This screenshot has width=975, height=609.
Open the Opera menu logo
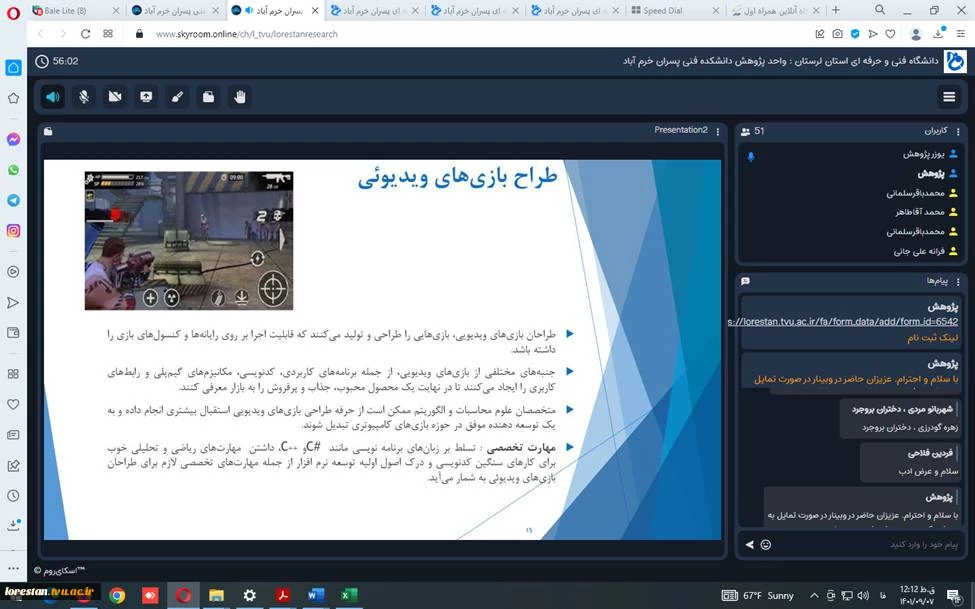tap(13, 12)
